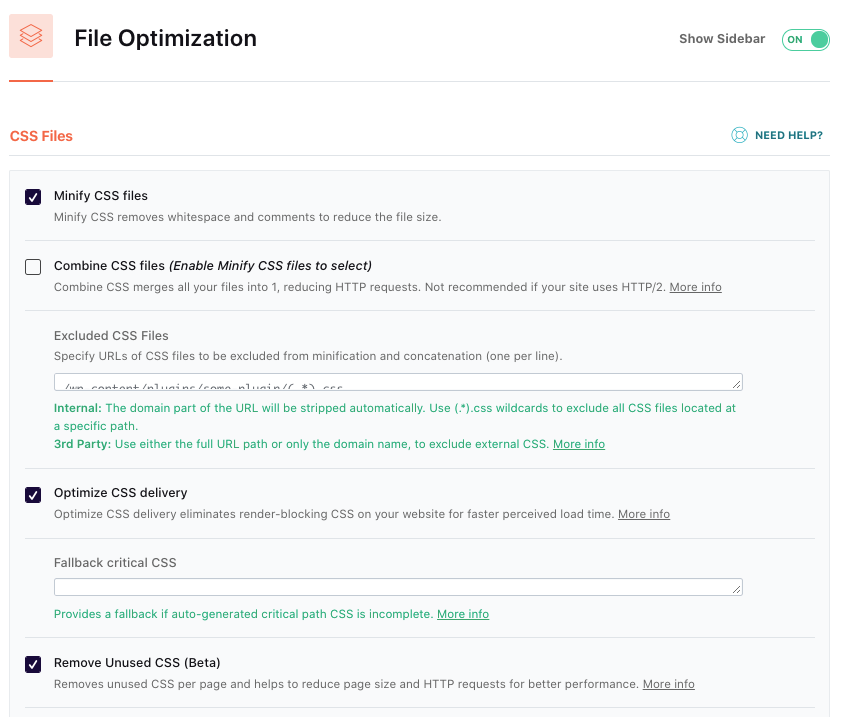Viewport: 843px width, 717px height.
Task: Toggle the Show Sidebar switch off
Action: pyautogui.click(x=805, y=40)
